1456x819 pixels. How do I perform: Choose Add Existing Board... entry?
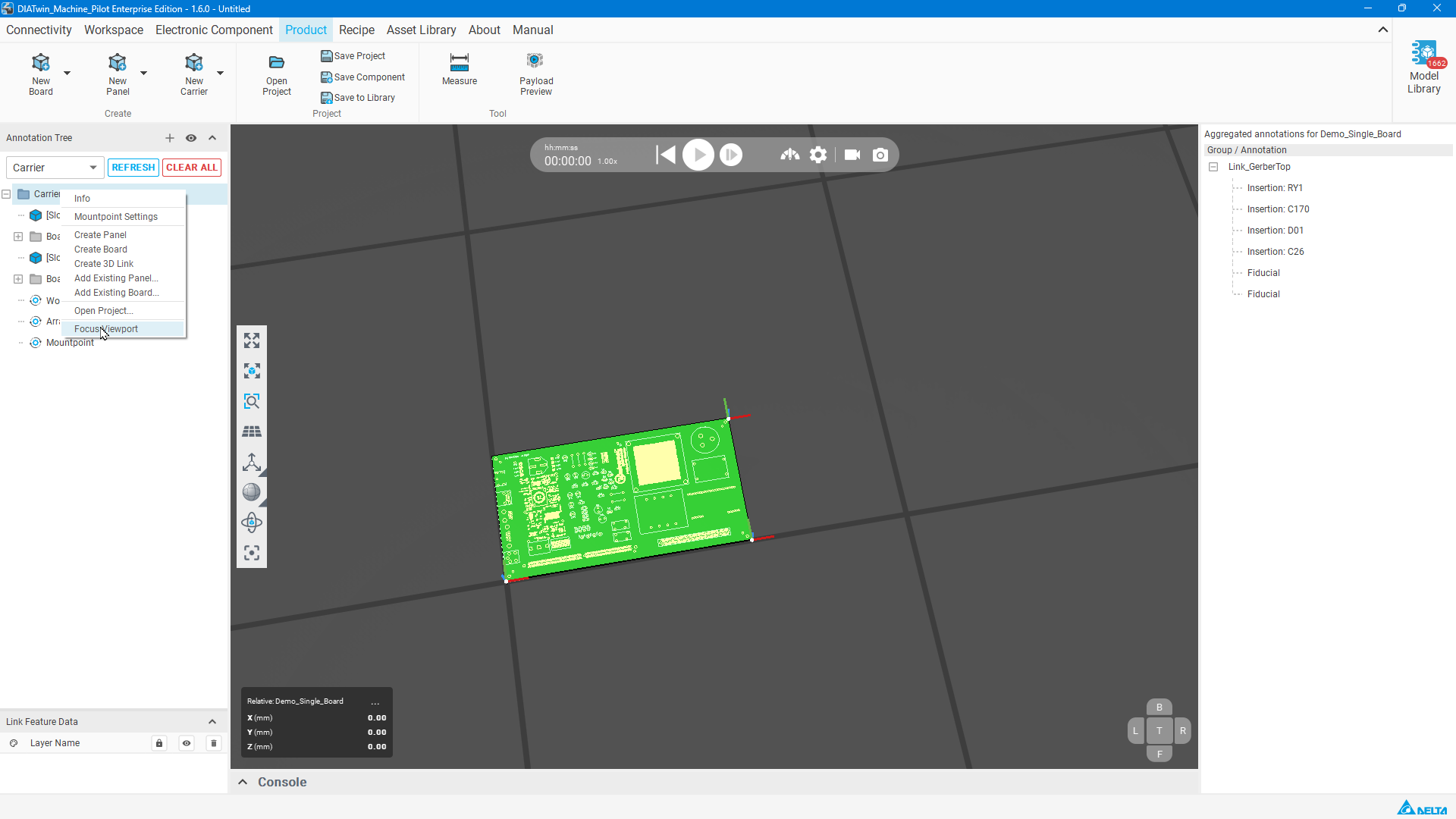pyautogui.click(x=124, y=293)
